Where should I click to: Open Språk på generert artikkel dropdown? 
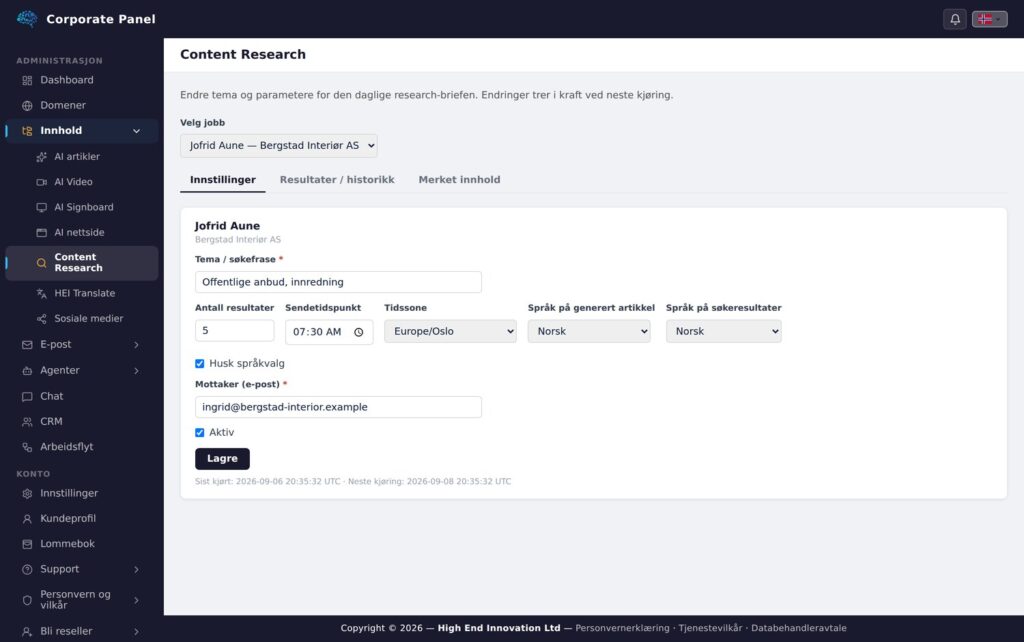point(589,331)
